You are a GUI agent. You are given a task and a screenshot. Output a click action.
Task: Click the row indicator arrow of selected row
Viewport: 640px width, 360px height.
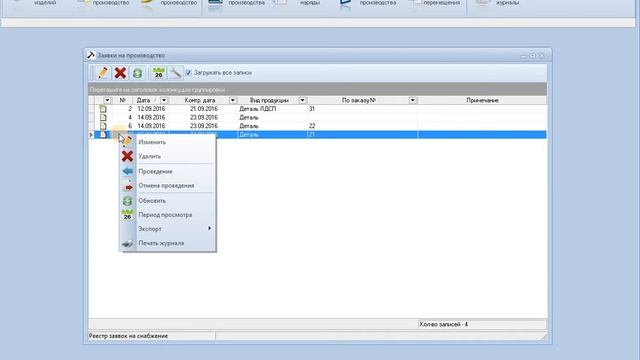[91, 134]
